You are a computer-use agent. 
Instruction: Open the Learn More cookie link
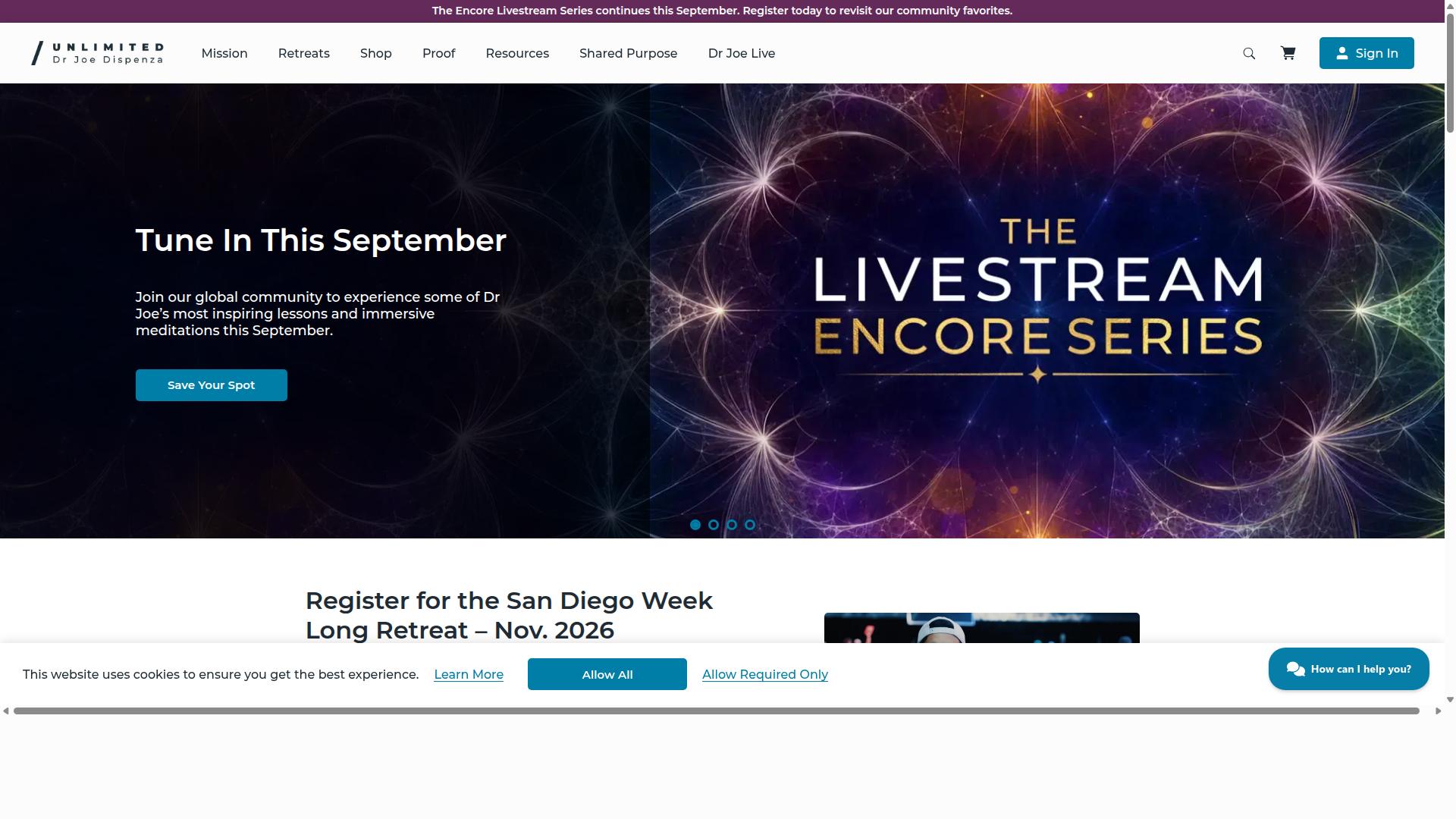(x=469, y=674)
